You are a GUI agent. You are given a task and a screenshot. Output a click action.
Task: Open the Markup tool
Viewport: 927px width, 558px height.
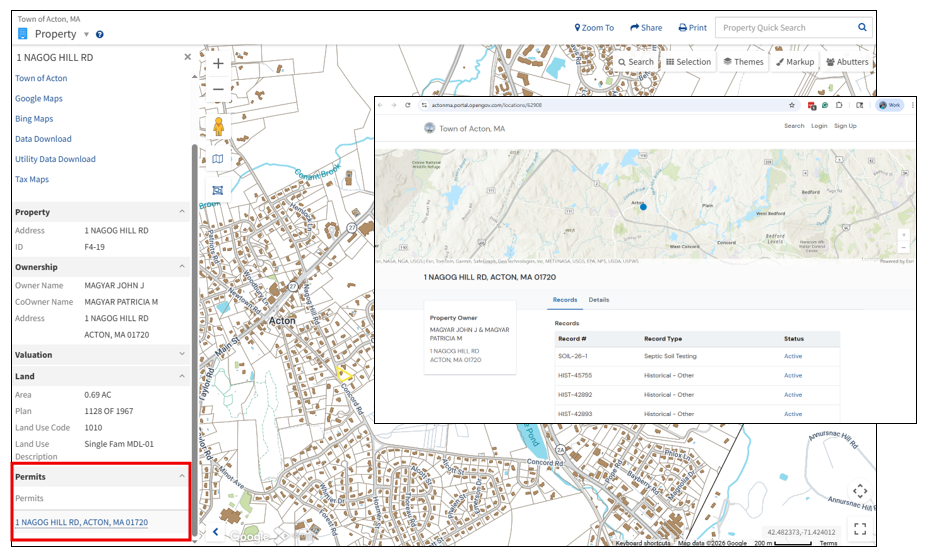pyautogui.click(x=795, y=61)
